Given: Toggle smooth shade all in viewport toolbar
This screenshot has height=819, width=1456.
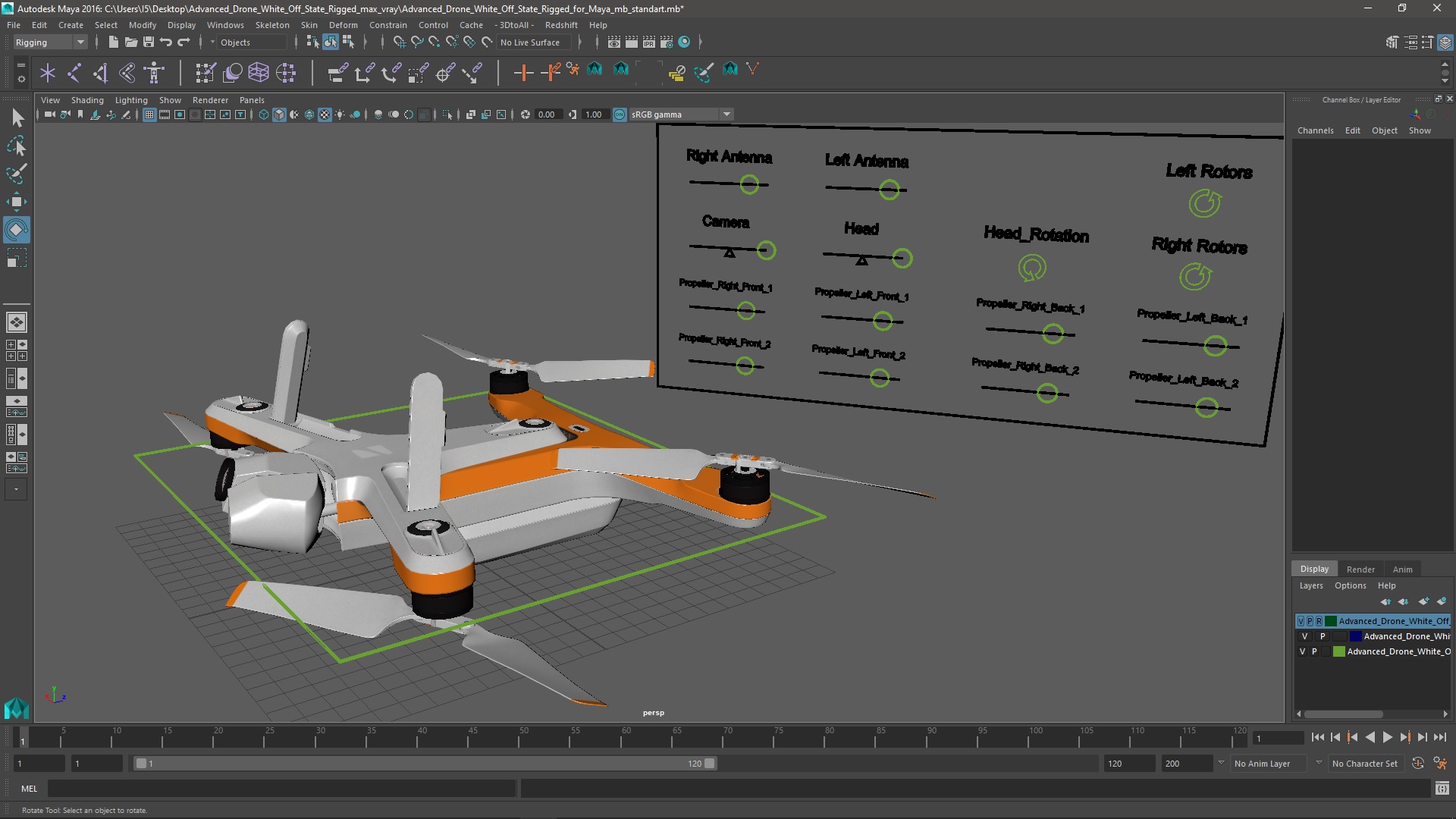Looking at the screenshot, I should [279, 115].
